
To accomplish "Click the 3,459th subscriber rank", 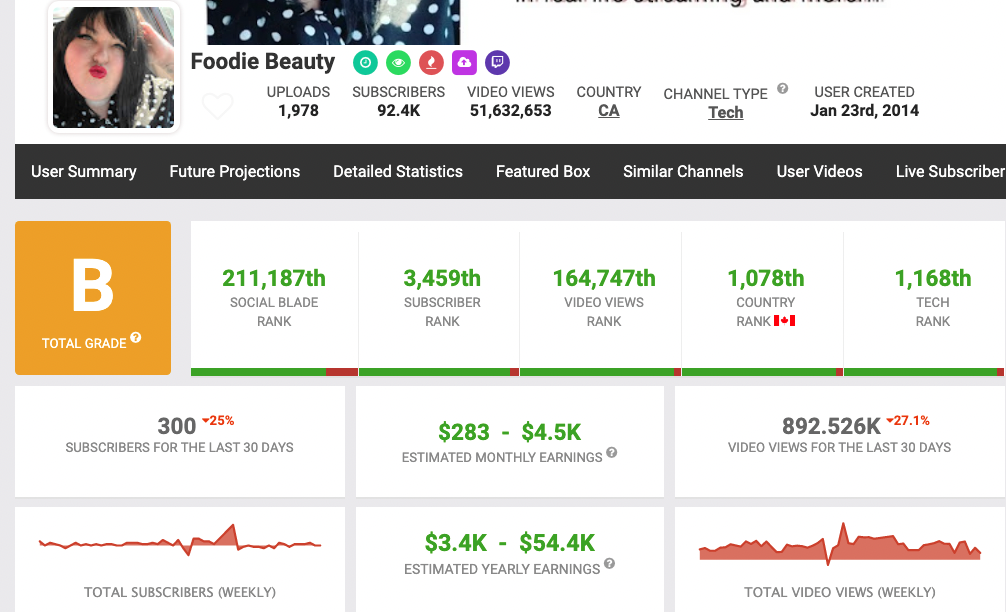I will (442, 278).
